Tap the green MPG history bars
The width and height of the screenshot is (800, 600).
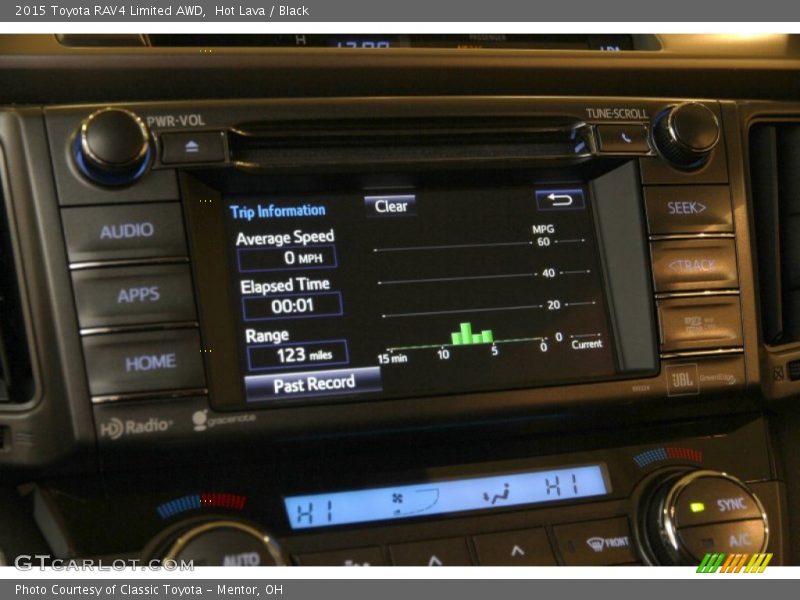point(472,333)
